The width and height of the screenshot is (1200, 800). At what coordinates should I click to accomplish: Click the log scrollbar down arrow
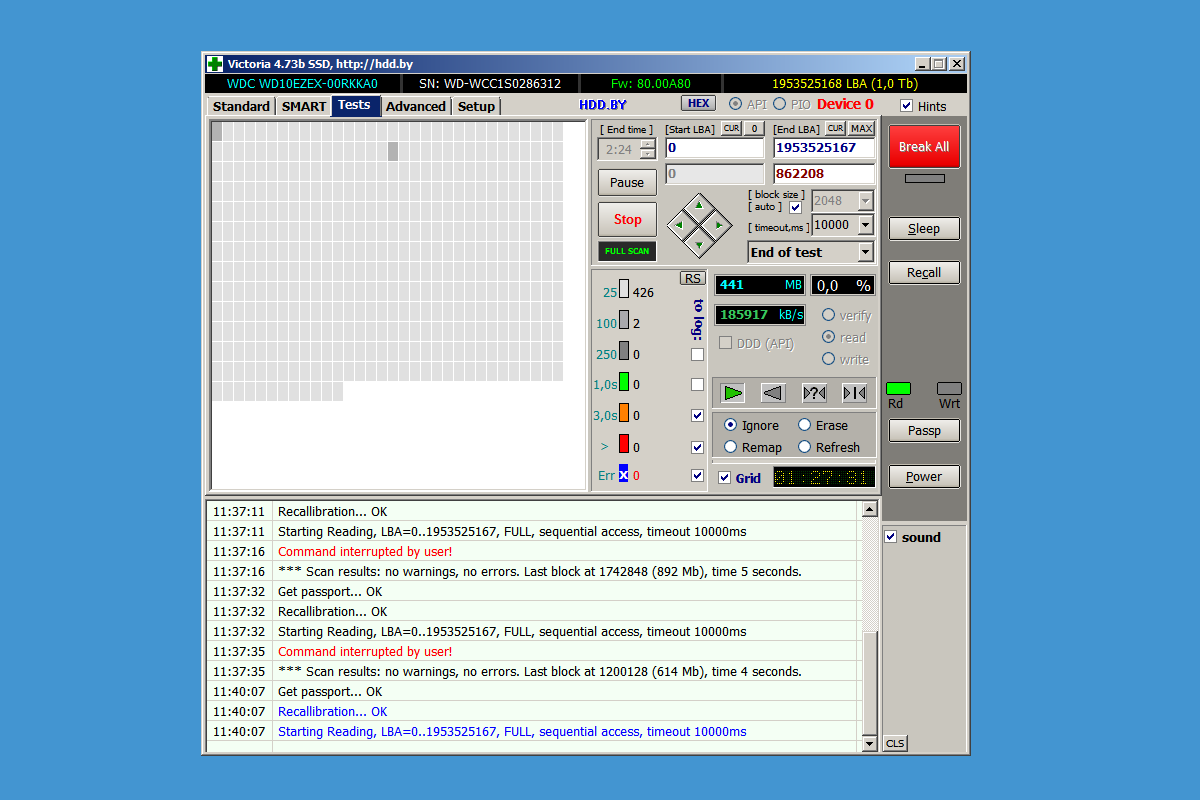(x=869, y=744)
